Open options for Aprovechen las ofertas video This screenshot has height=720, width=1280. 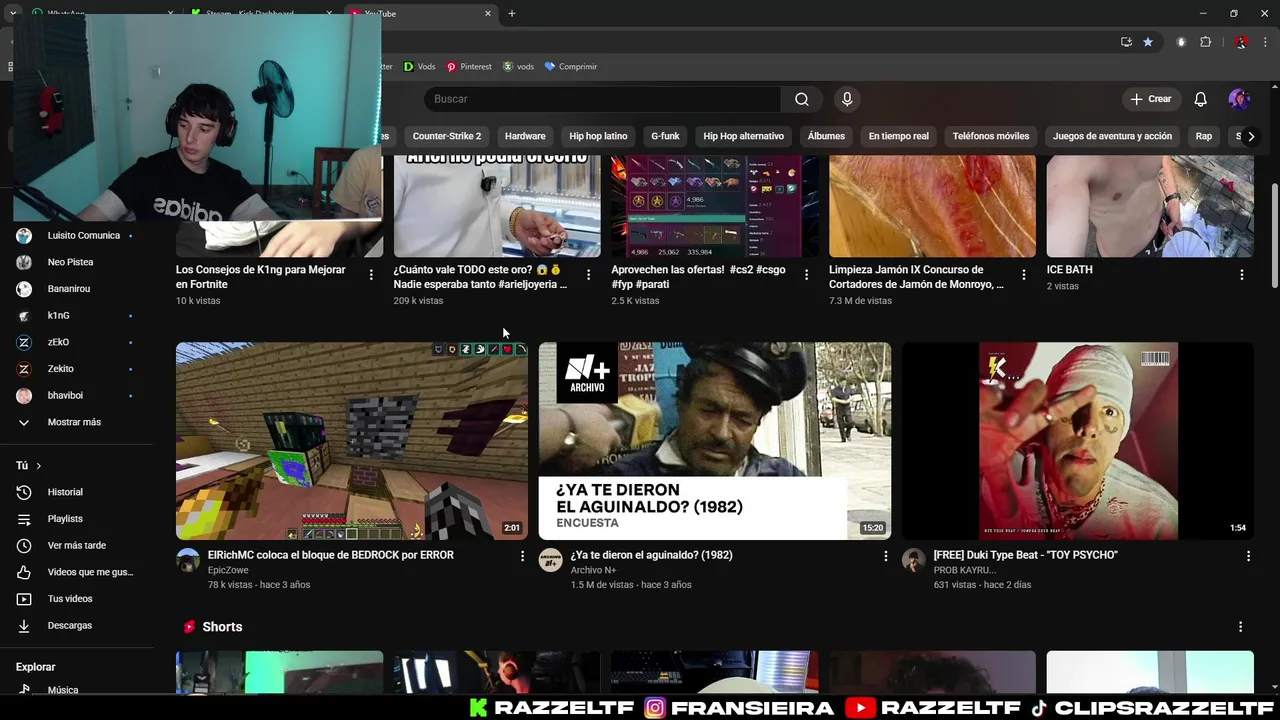coord(806,275)
